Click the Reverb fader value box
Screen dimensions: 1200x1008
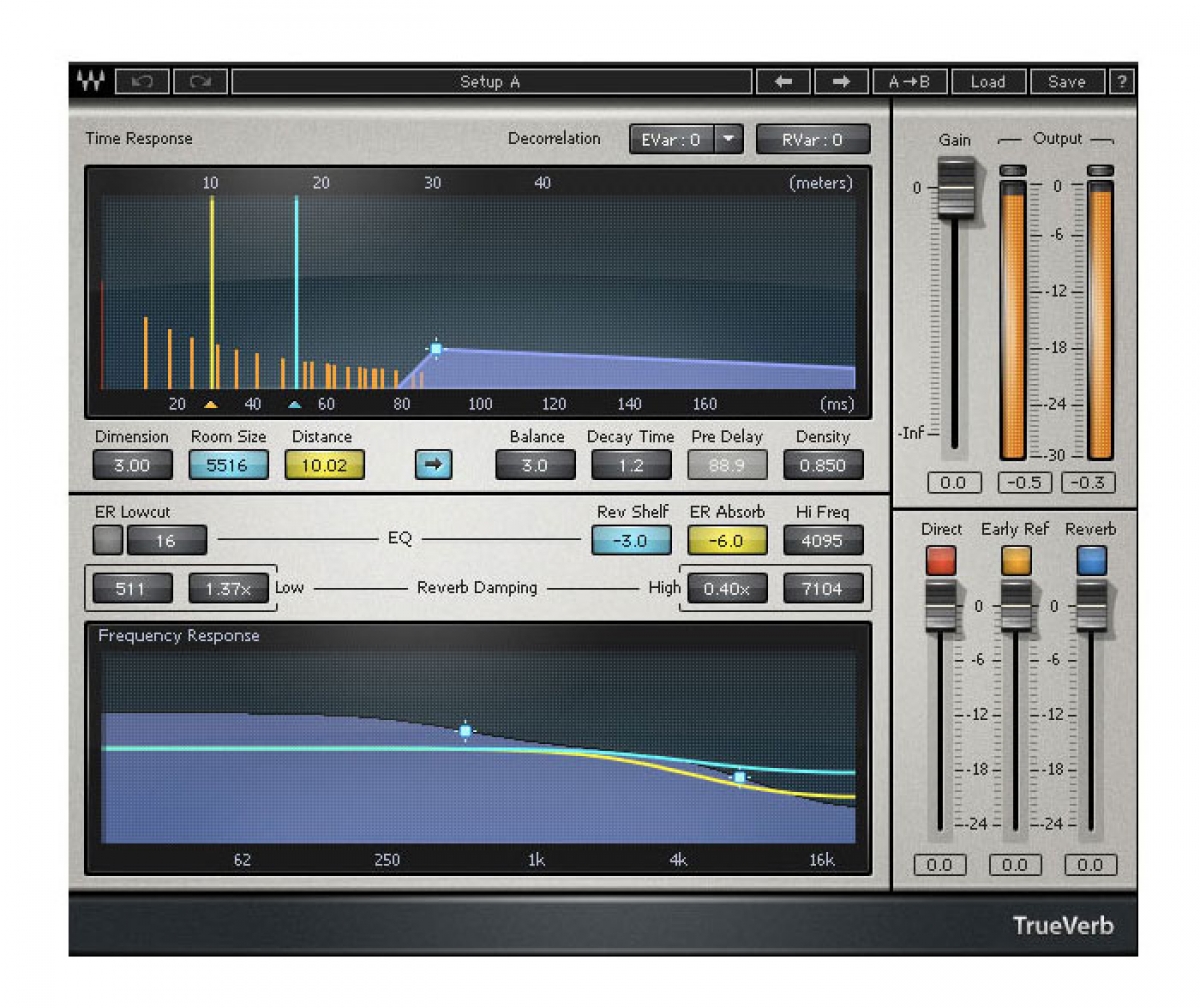coord(1090,865)
